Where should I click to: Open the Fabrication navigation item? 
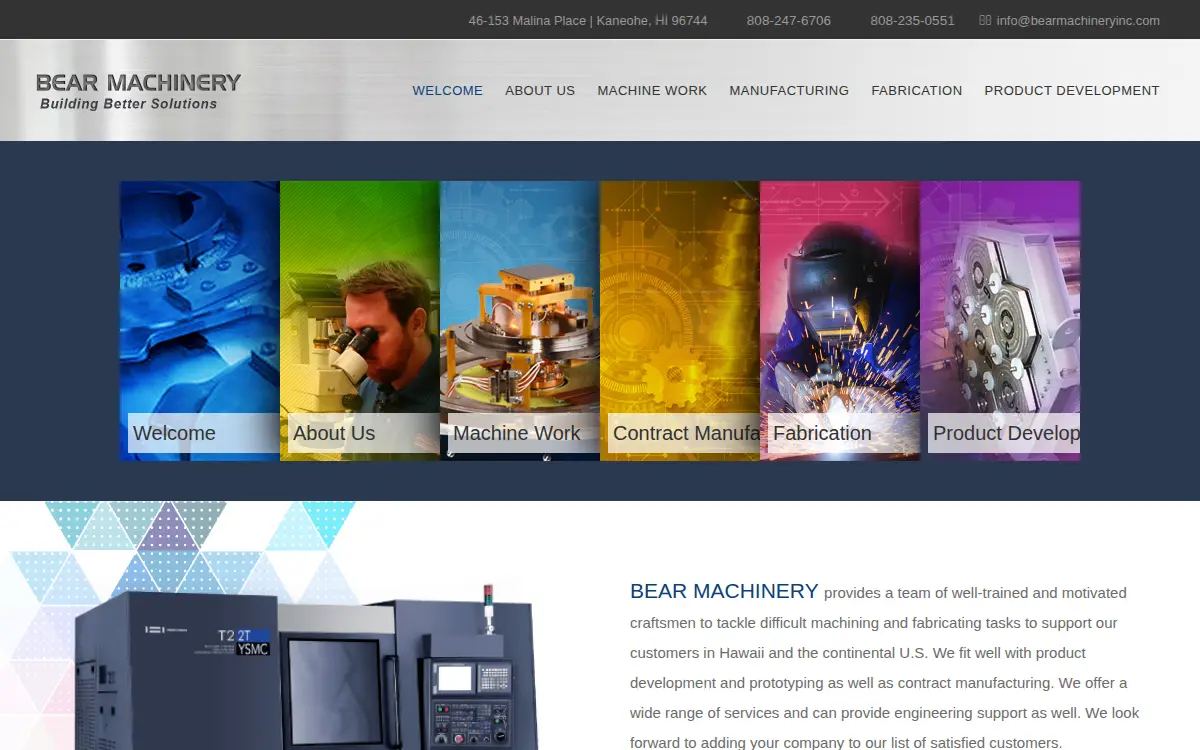(916, 90)
